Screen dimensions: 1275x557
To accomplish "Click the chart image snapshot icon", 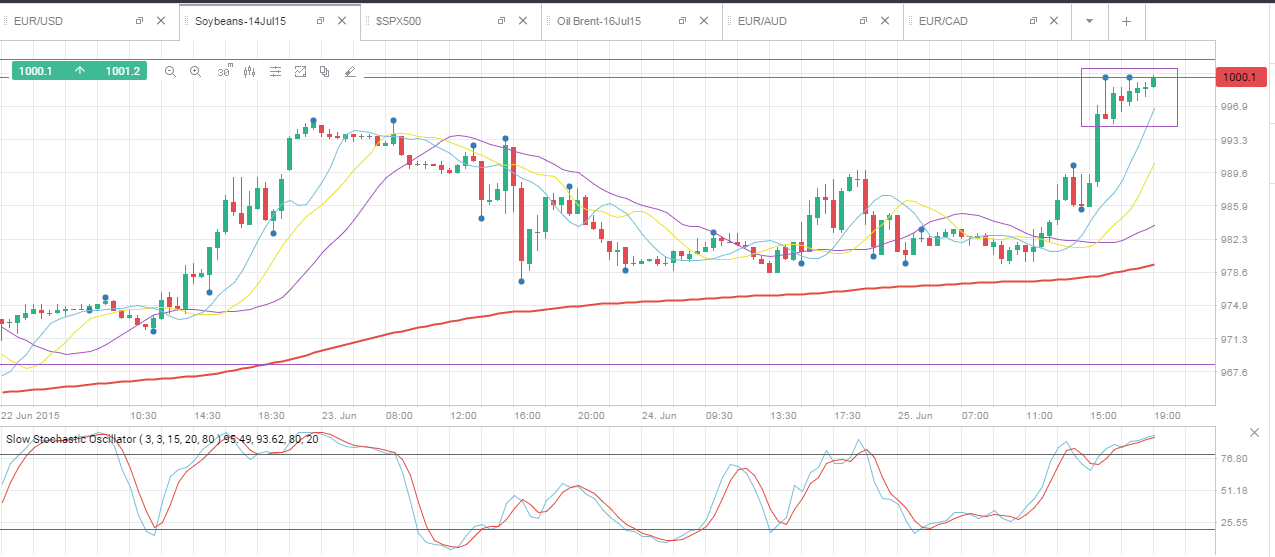I will click(300, 71).
